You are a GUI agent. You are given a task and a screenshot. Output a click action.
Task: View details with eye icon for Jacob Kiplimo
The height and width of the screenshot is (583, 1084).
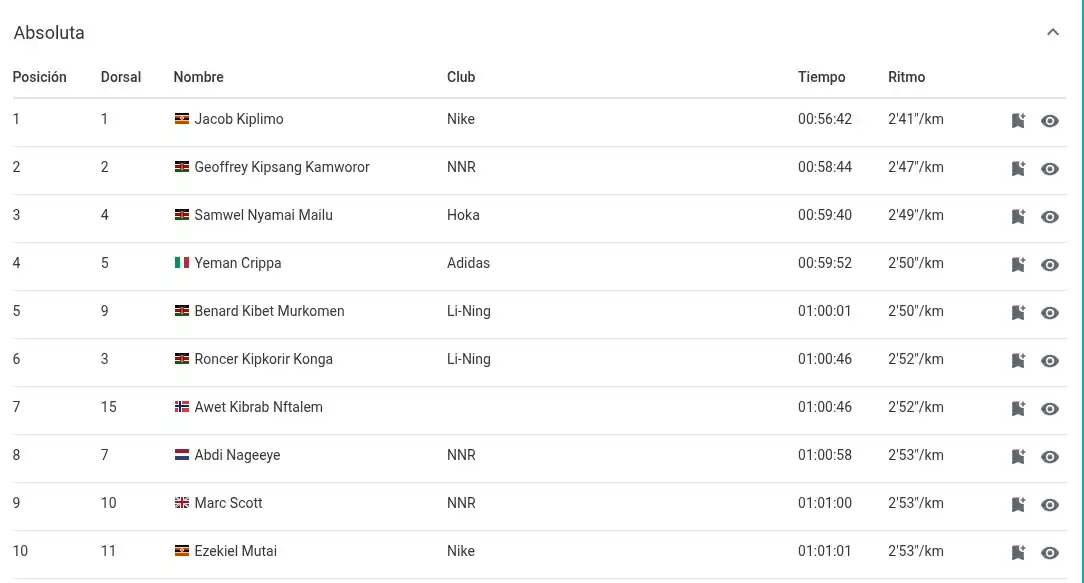click(x=1050, y=121)
